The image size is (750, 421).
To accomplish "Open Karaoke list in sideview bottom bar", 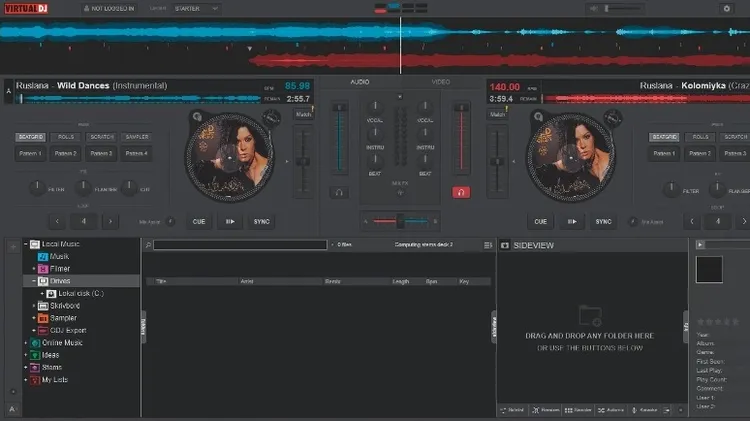I will point(644,410).
